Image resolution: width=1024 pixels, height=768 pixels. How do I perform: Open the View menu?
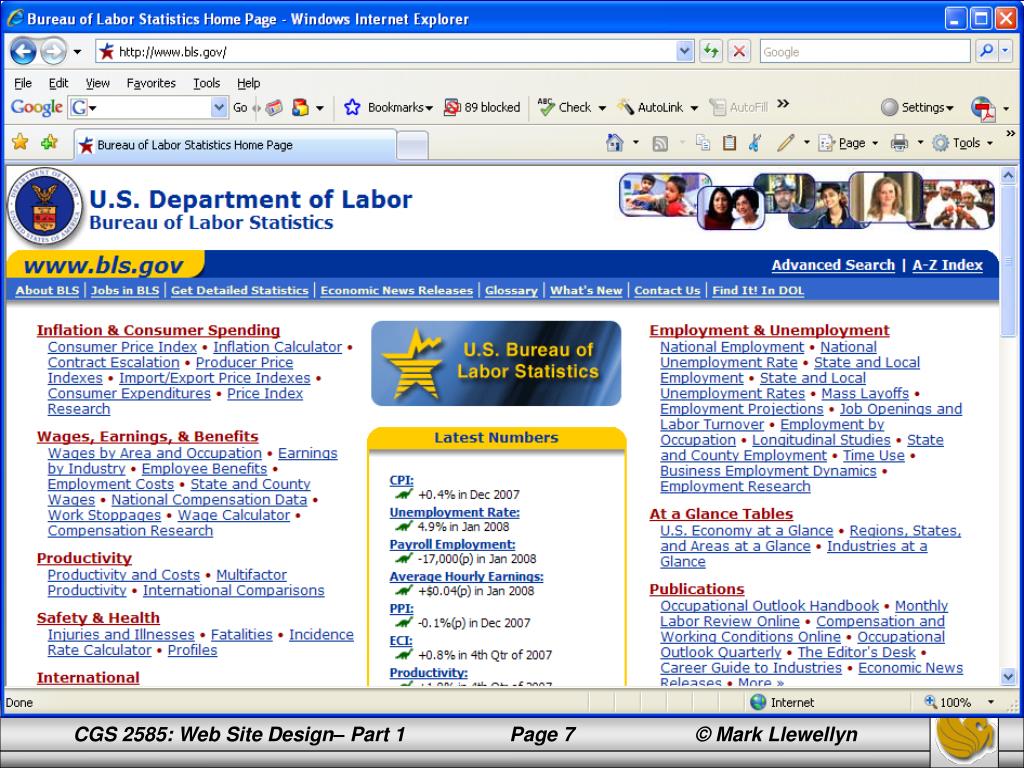[97, 83]
